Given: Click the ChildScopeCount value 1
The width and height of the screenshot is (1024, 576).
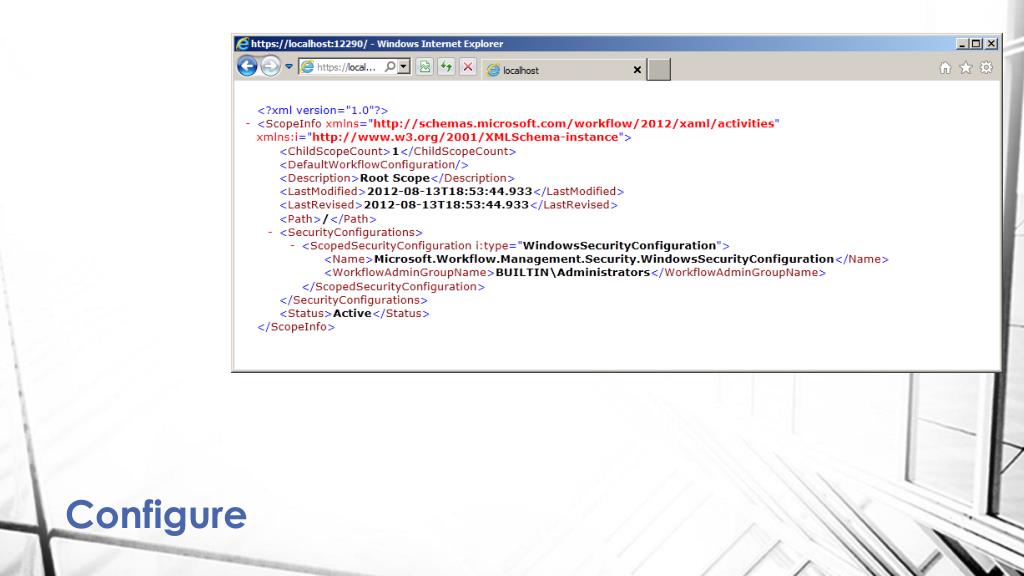Looking at the screenshot, I should pos(395,152).
